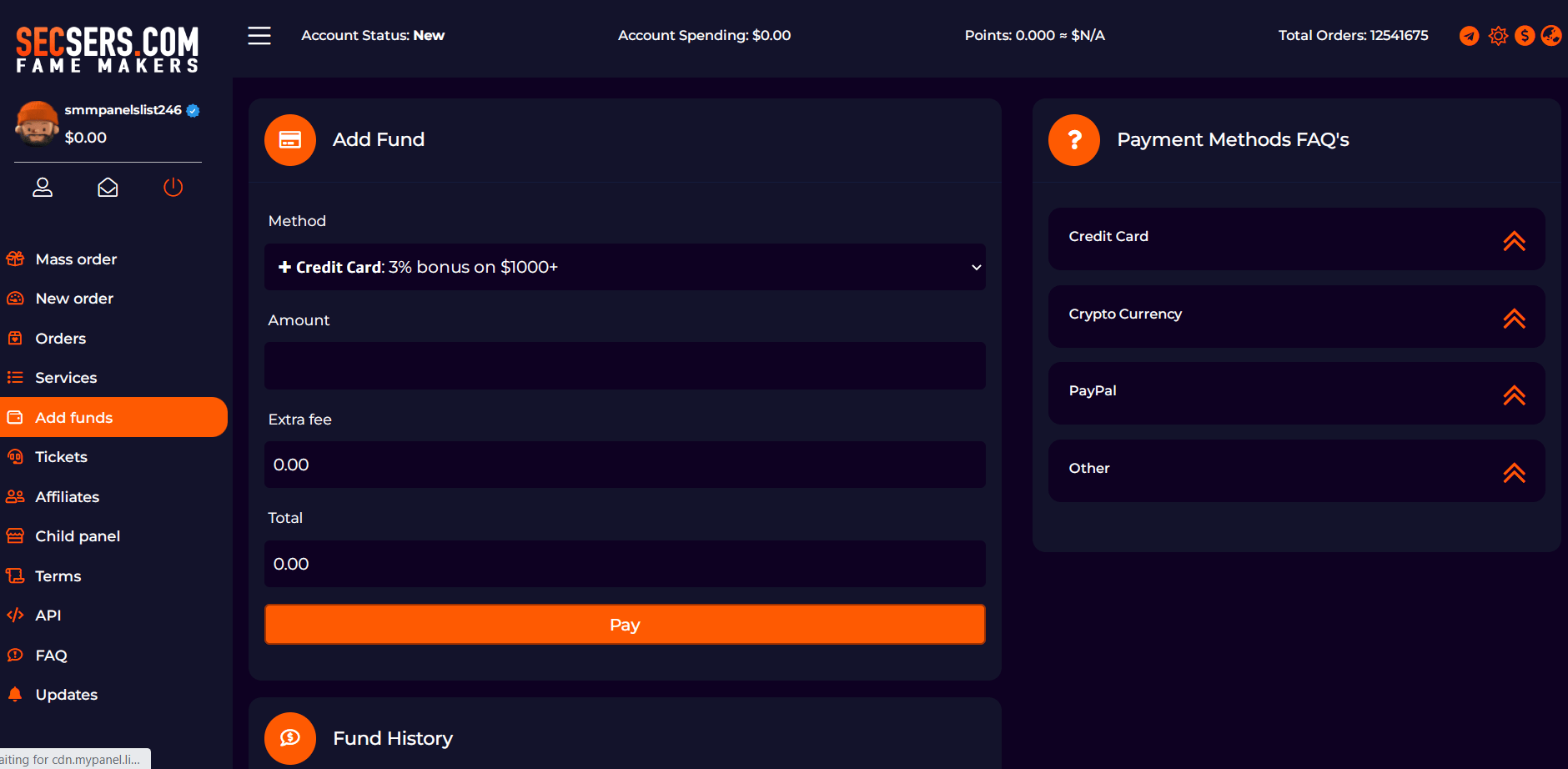
Task: Open the Child panel link
Action: click(78, 536)
